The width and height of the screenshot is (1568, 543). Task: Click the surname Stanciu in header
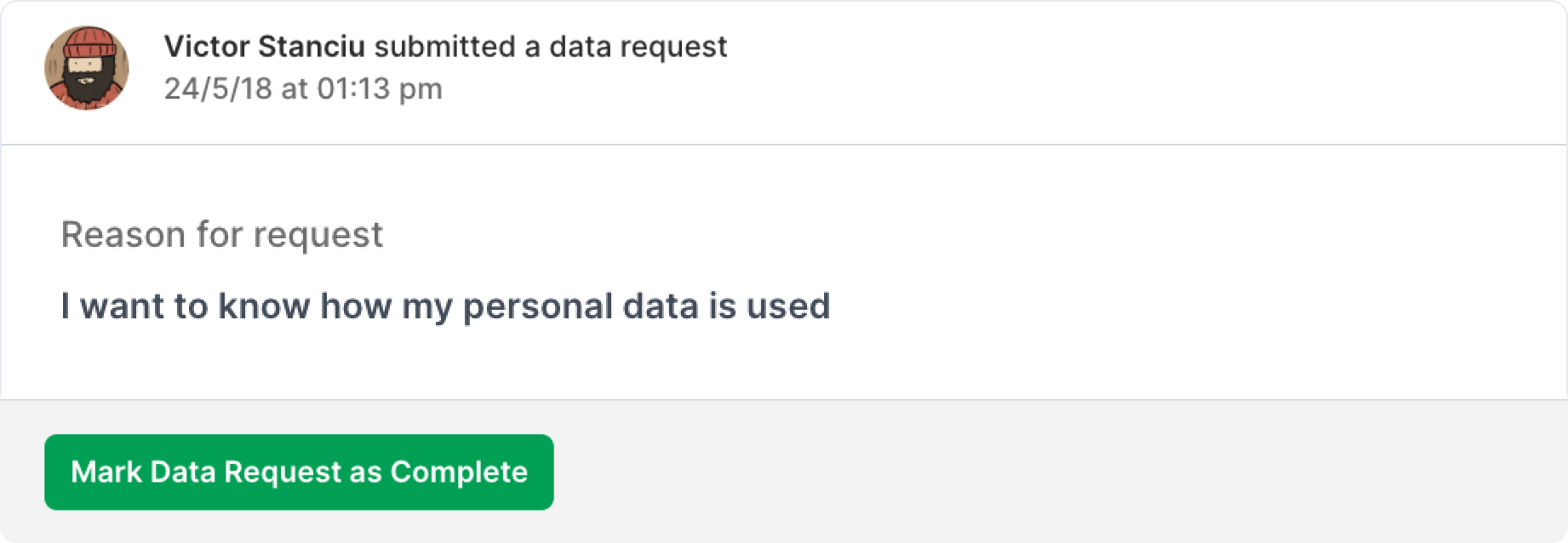tap(311, 47)
